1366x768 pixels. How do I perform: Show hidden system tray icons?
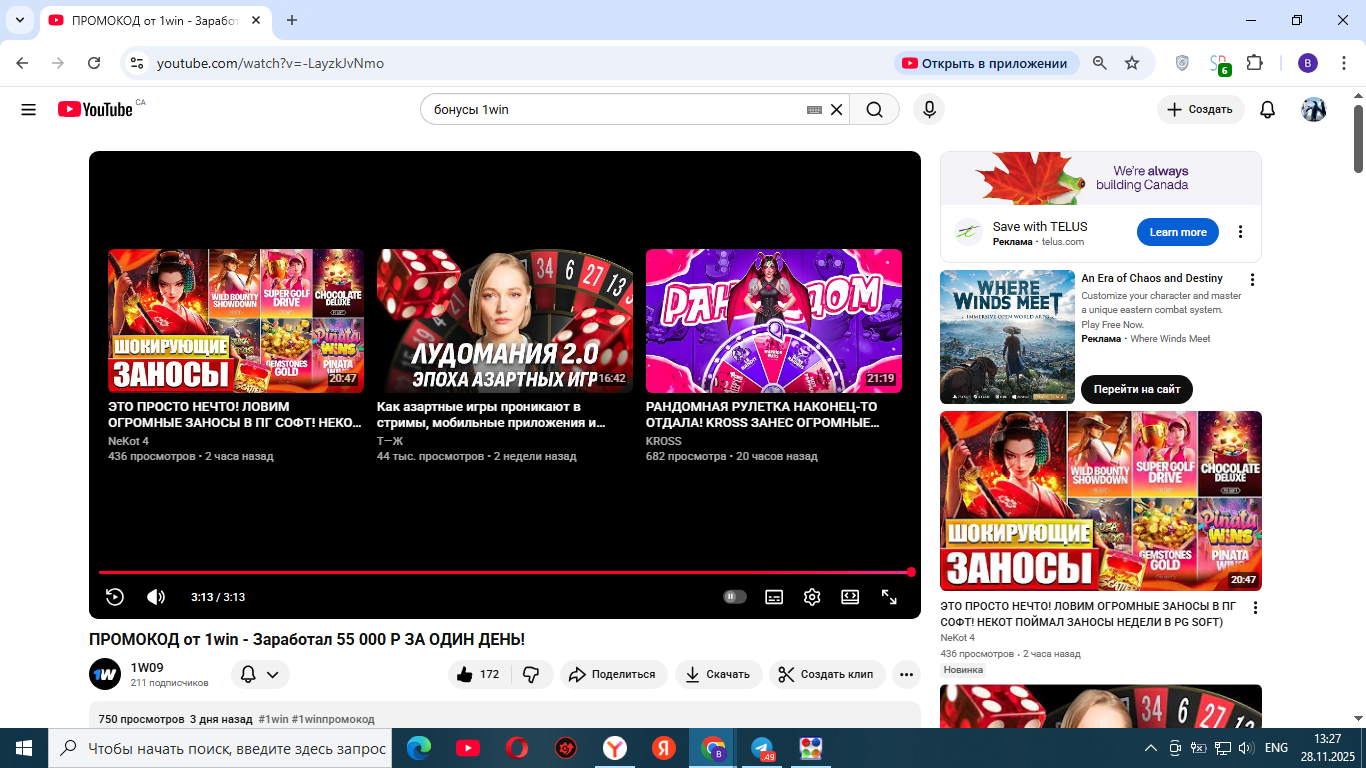pyautogui.click(x=1150, y=748)
